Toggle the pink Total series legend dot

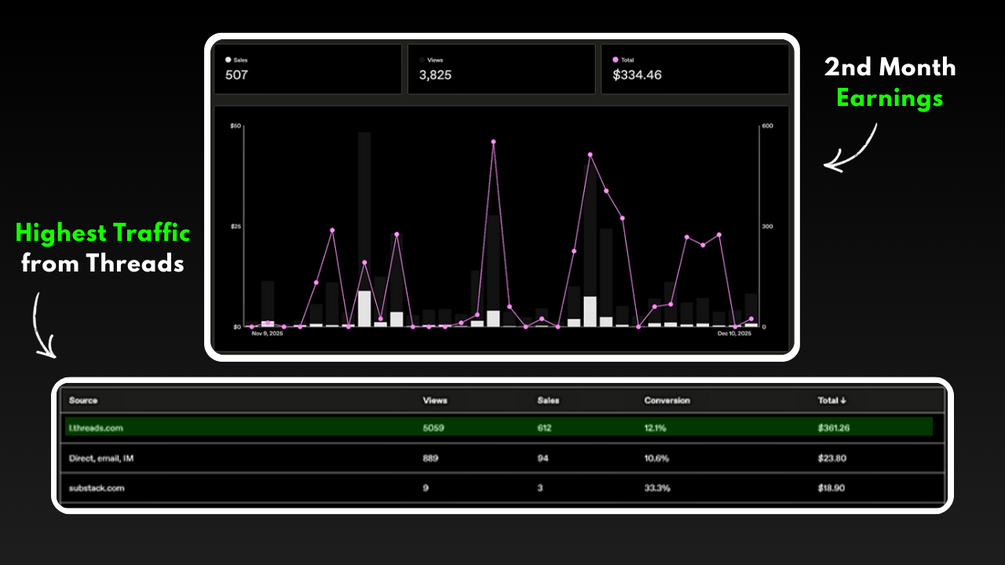(x=615, y=60)
